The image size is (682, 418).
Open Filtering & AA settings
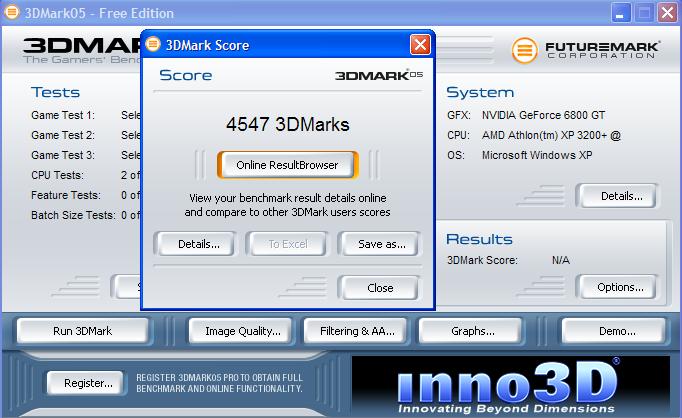click(x=357, y=331)
